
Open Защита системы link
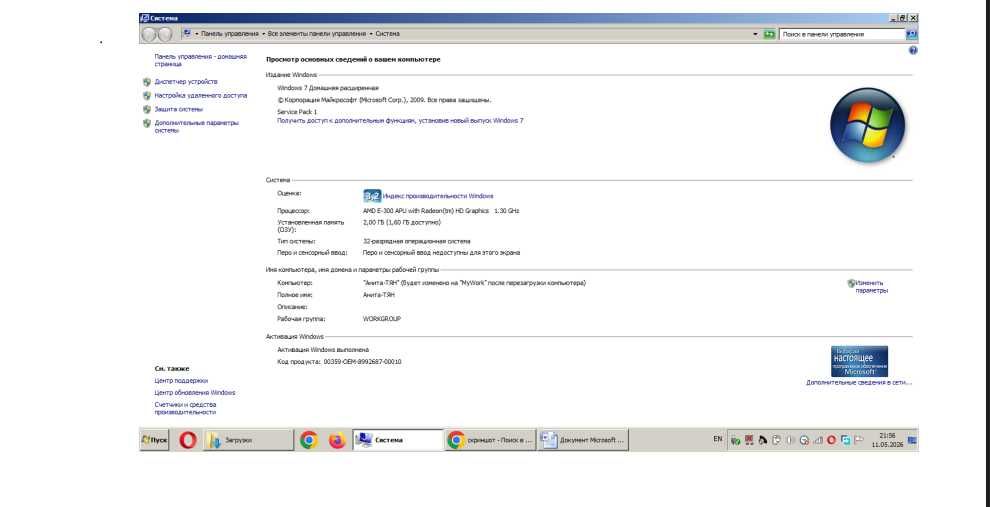(179, 109)
